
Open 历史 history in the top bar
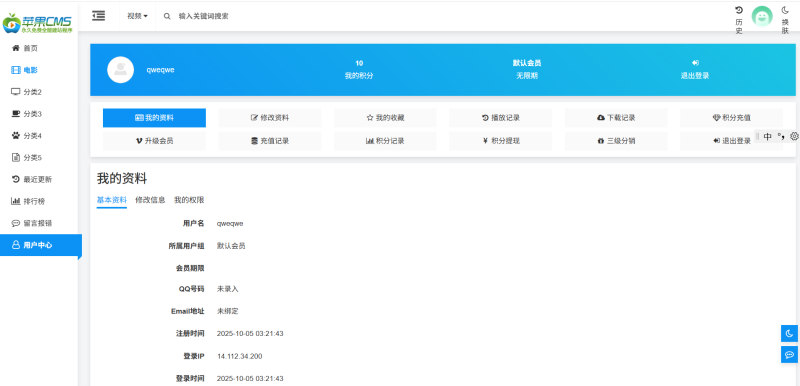pyautogui.click(x=739, y=20)
